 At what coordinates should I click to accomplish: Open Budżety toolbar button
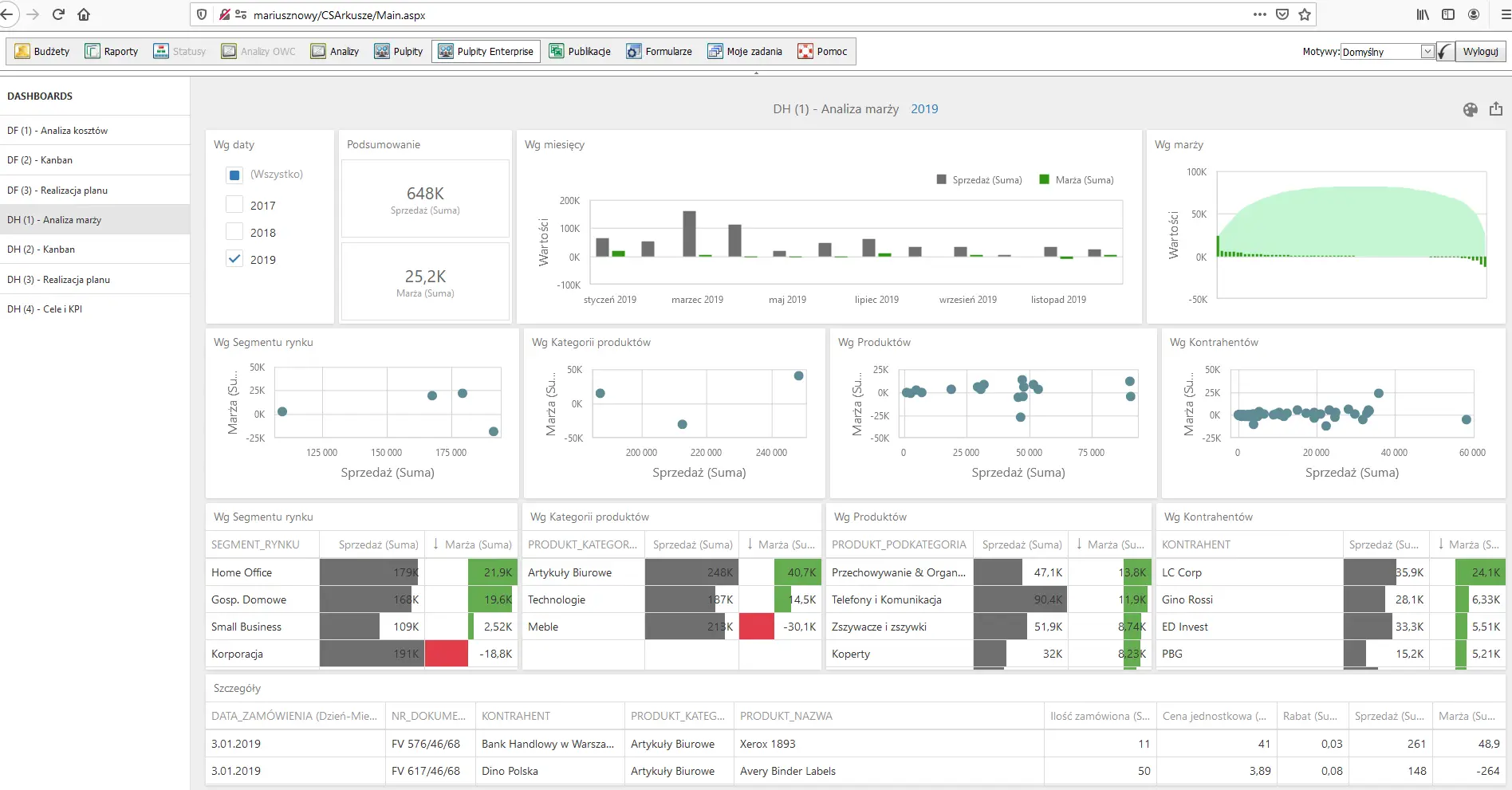click(42, 51)
